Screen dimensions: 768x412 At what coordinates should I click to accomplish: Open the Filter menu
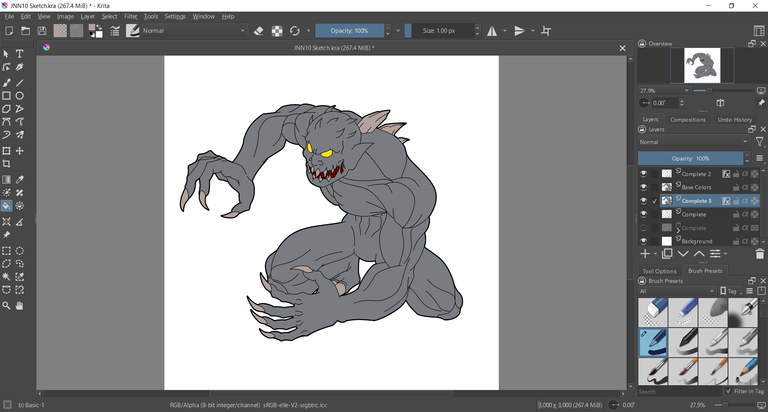[x=131, y=17]
